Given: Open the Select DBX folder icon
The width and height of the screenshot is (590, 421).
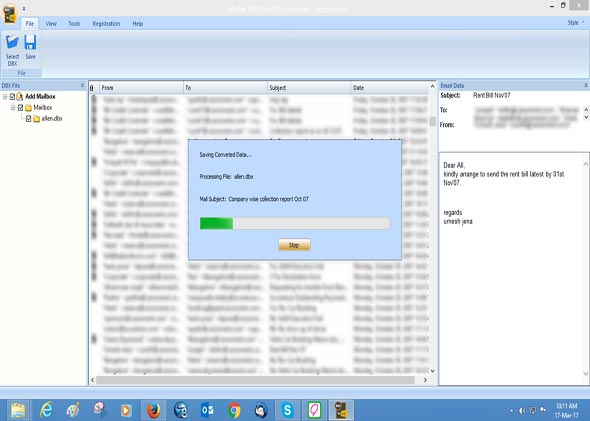Looking at the screenshot, I should (12, 42).
